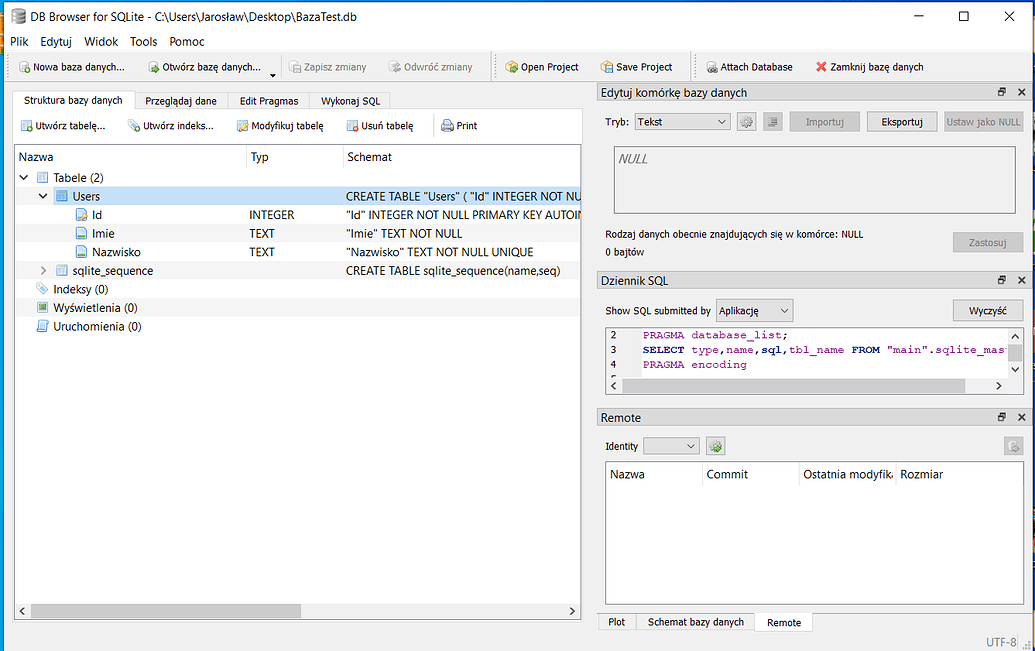The image size is (1035, 651).
Task: Expand the sqlite_sequence table node
Action: click(x=43, y=271)
